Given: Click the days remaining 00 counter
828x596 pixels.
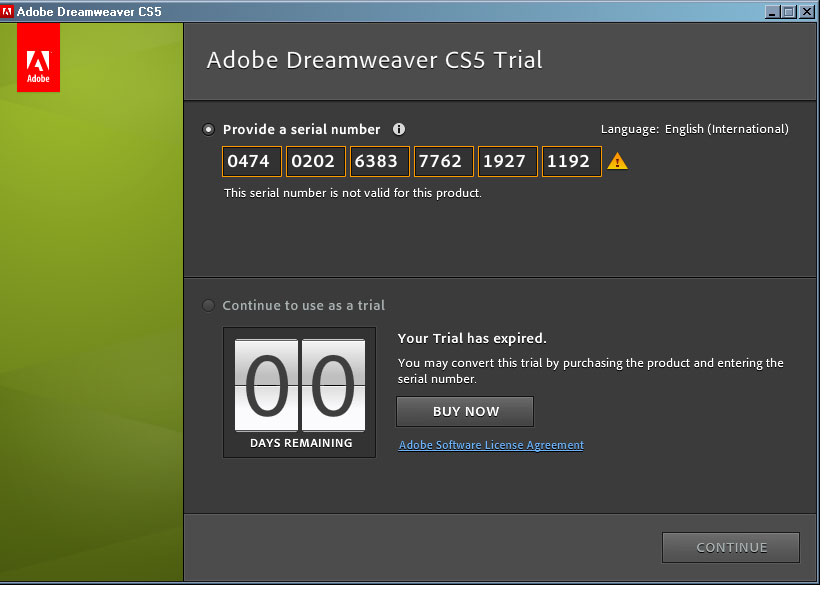Looking at the screenshot, I should coord(300,385).
